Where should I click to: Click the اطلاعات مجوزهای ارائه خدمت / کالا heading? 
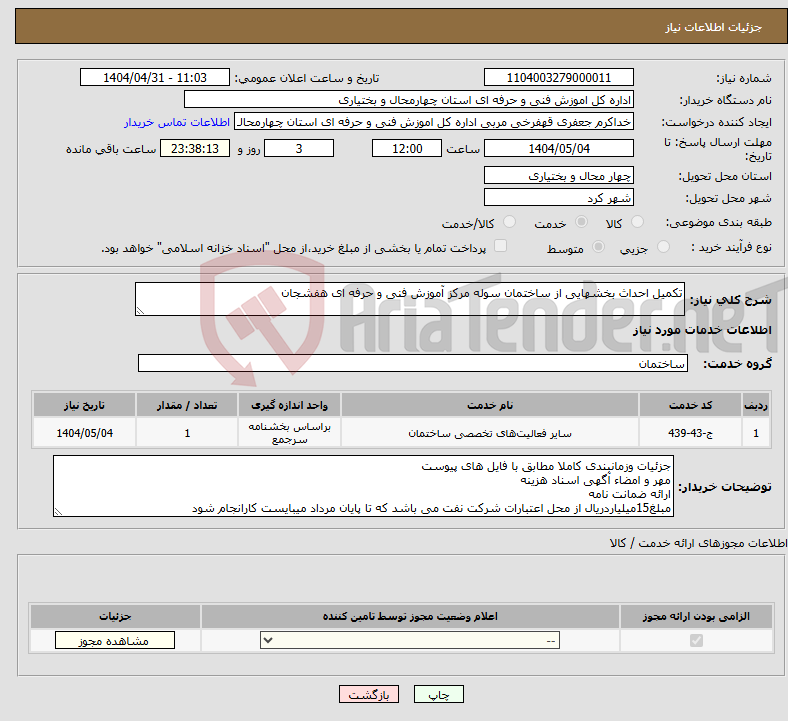click(x=699, y=543)
